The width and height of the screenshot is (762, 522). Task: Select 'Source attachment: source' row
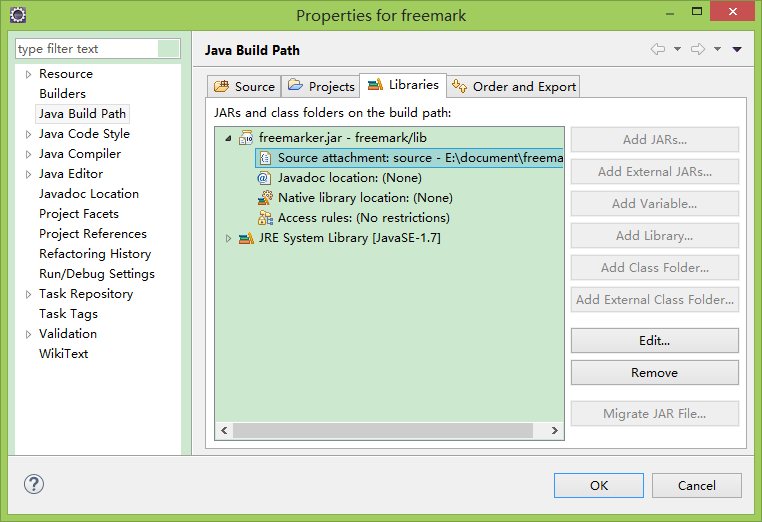click(x=409, y=158)
